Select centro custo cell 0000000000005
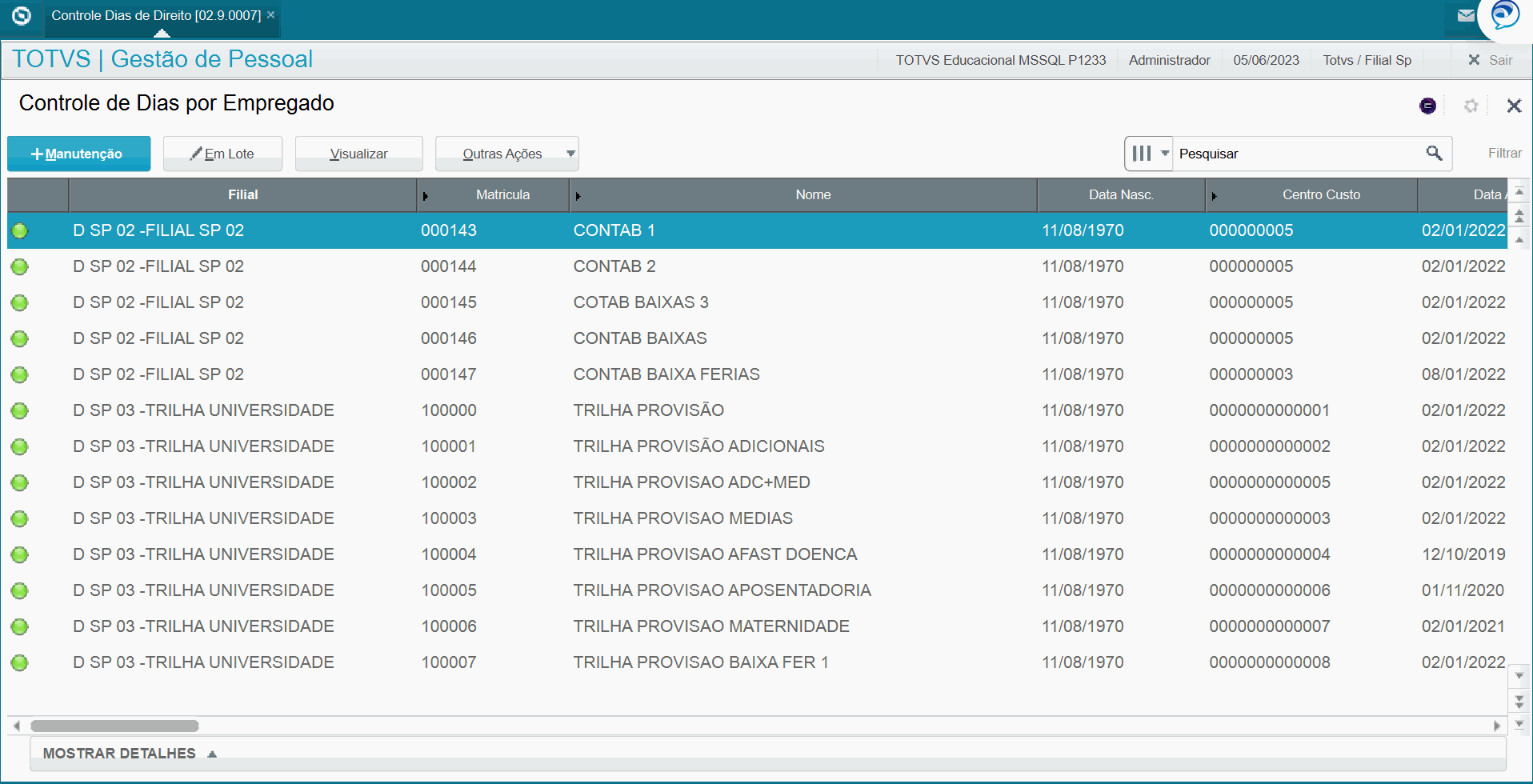 tap(1270, 482)
